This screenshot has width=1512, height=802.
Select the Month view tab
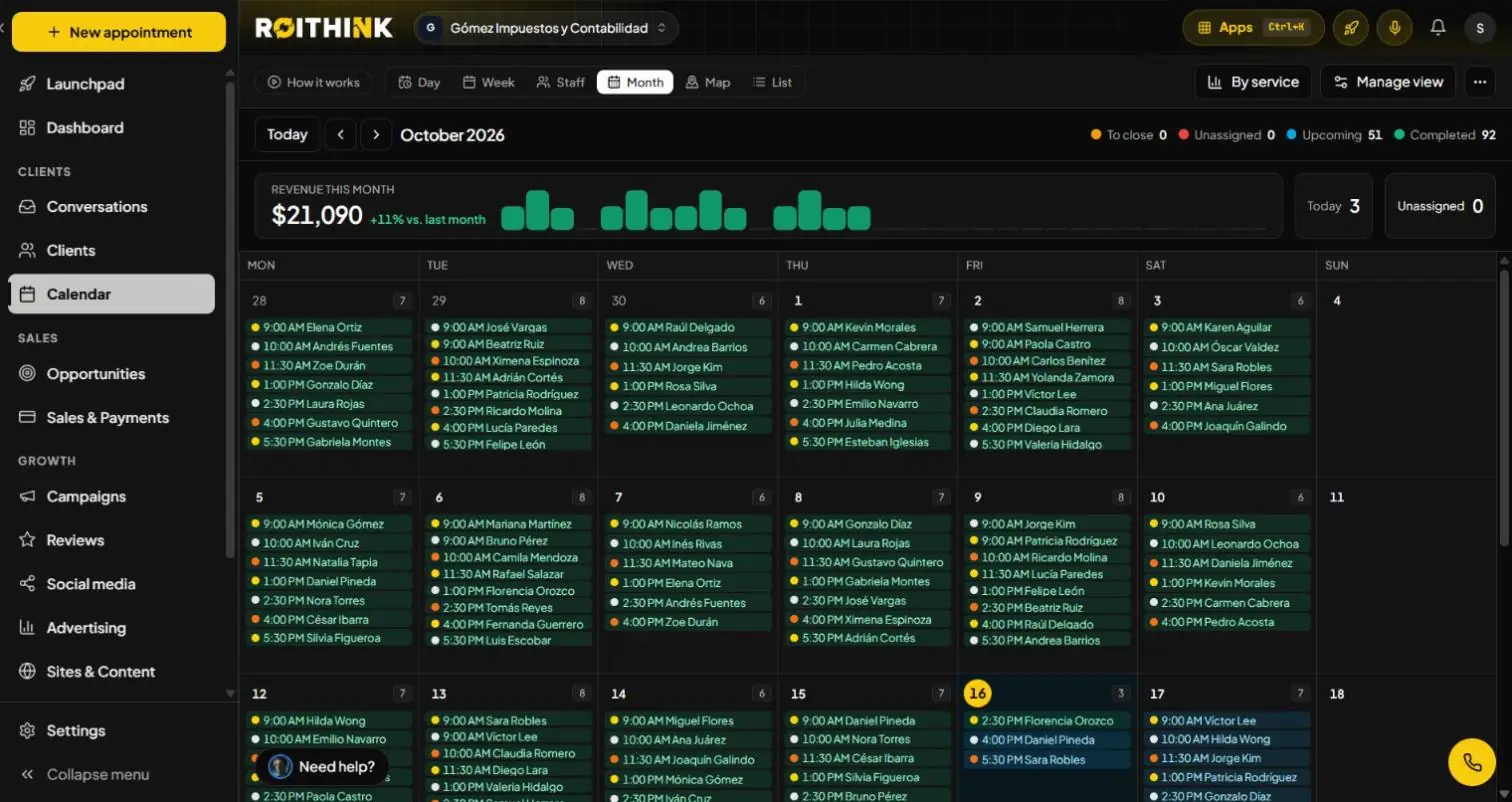coord(635,82)
